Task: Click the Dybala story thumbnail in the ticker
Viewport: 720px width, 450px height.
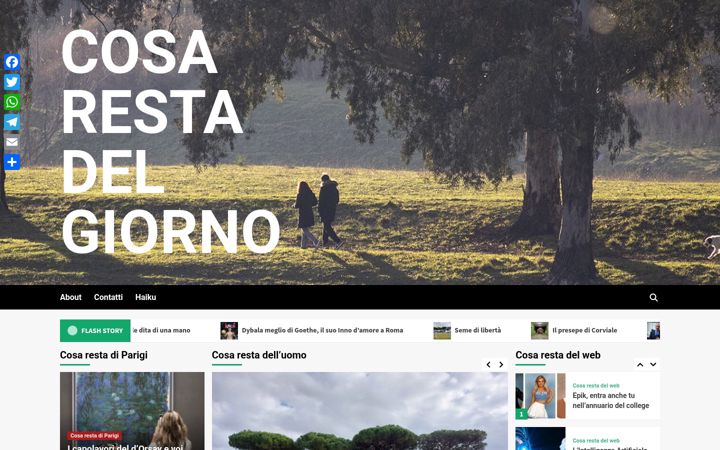Action: (x=229, y=331)
